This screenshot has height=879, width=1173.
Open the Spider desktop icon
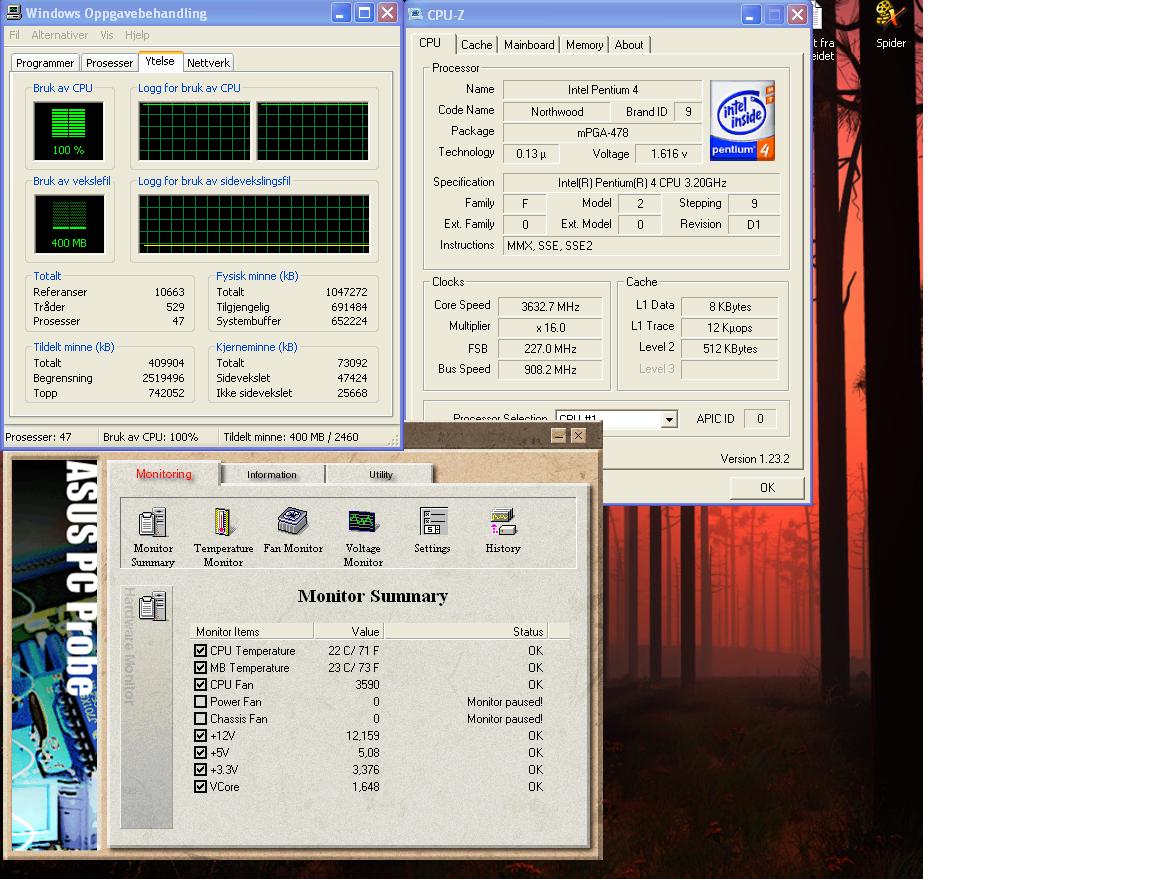[x=890, y=26]
